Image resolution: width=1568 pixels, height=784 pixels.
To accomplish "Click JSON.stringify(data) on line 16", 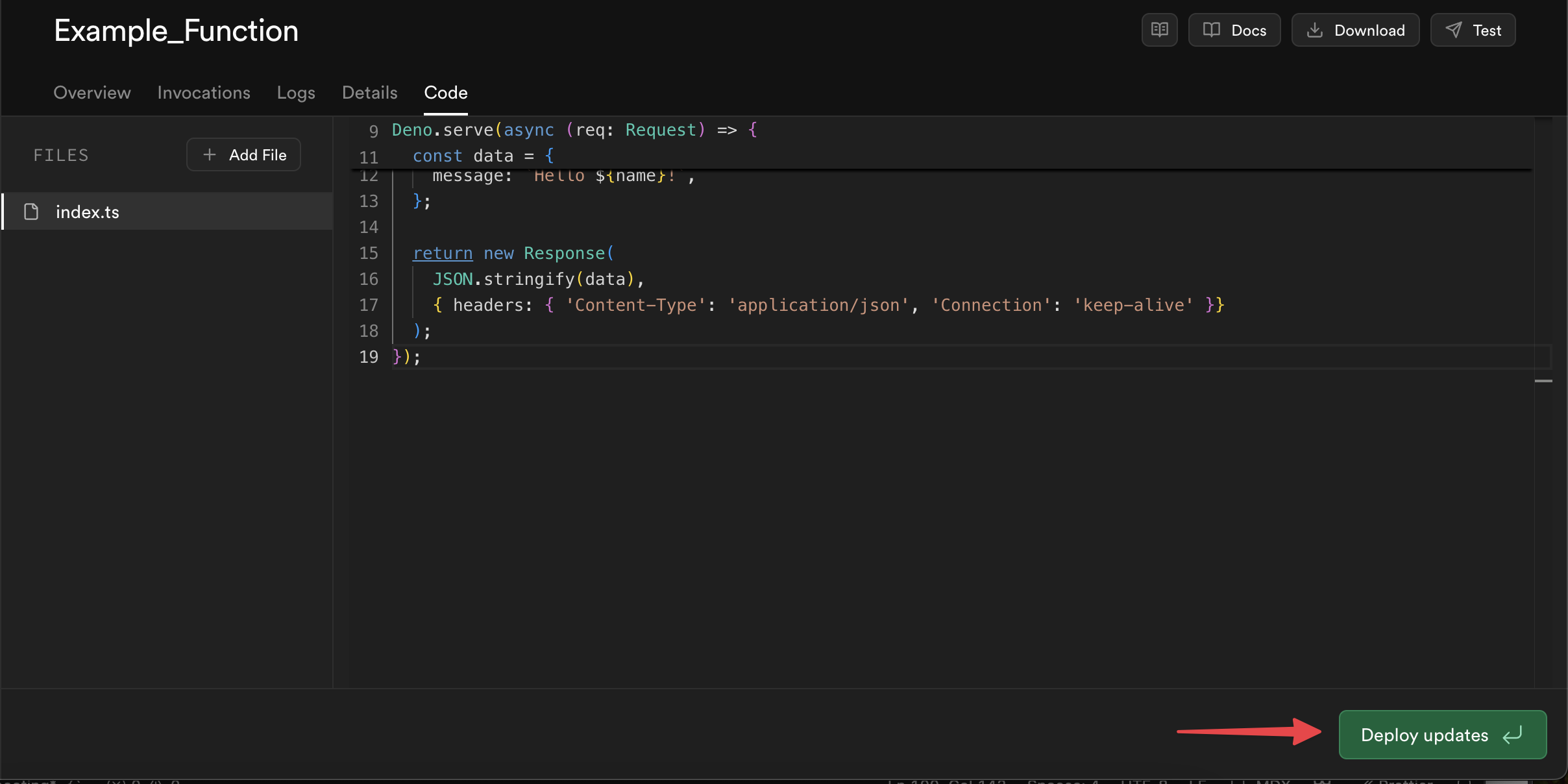I will point(532,279).
